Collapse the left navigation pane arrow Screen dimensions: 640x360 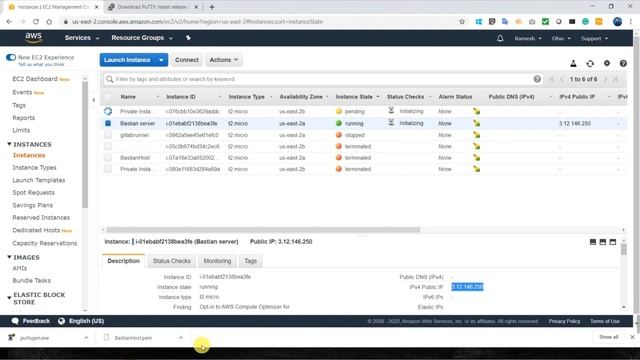(x=93, y=100)
